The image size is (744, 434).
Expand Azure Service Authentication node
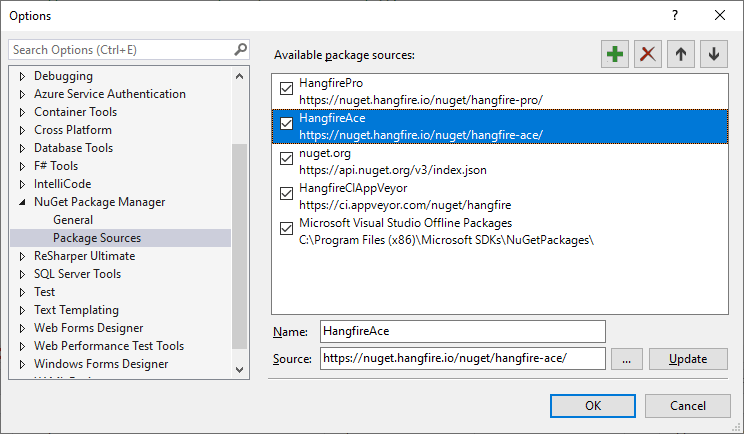22,94
